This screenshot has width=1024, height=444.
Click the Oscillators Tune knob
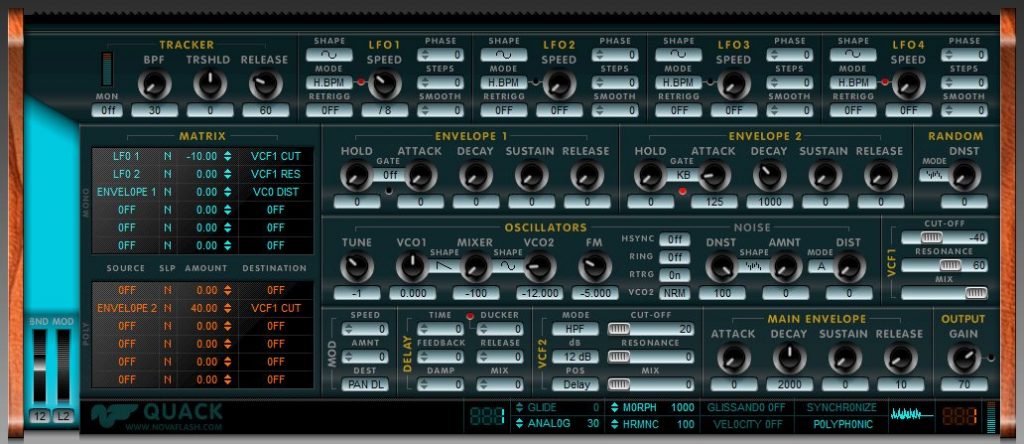coord(357,267)
